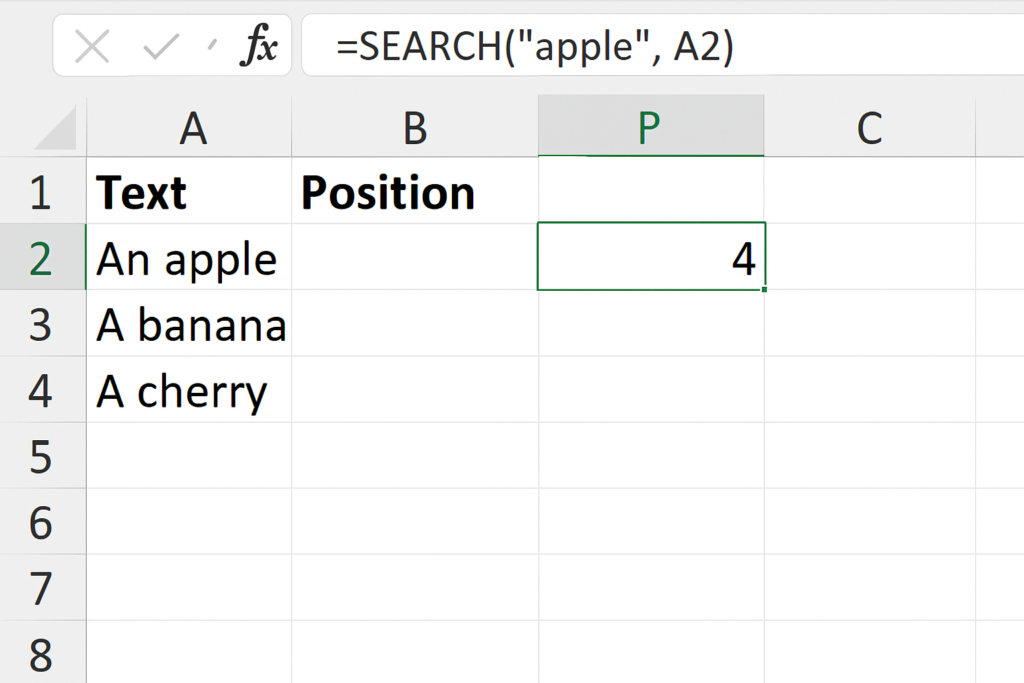This screenshot has height=683, width=1024.
Task: Click the Cancel (X) formula icon
Action: coord(92,47)
